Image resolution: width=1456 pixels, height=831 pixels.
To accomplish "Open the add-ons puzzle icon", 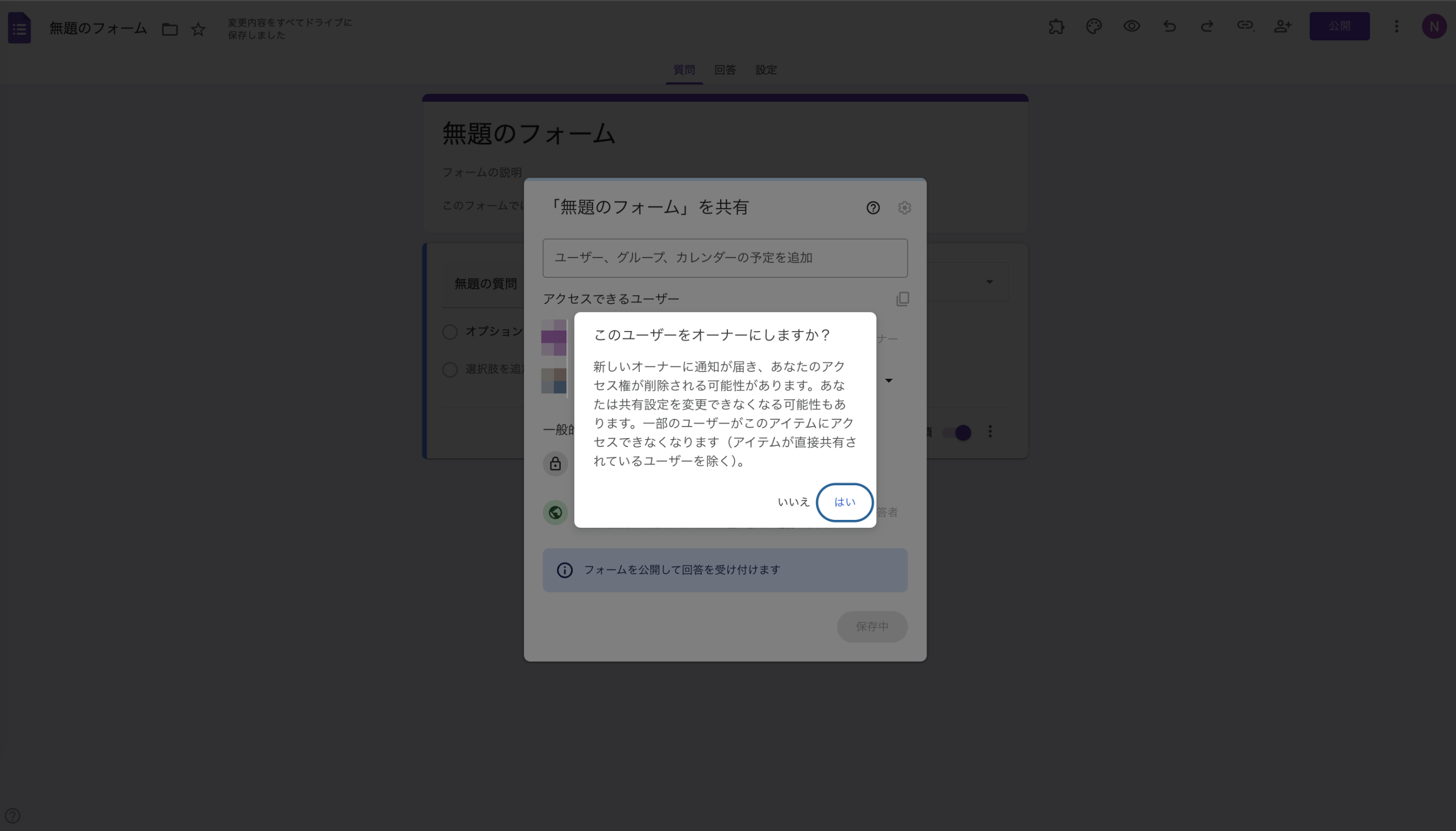I will pos(1056,26).
